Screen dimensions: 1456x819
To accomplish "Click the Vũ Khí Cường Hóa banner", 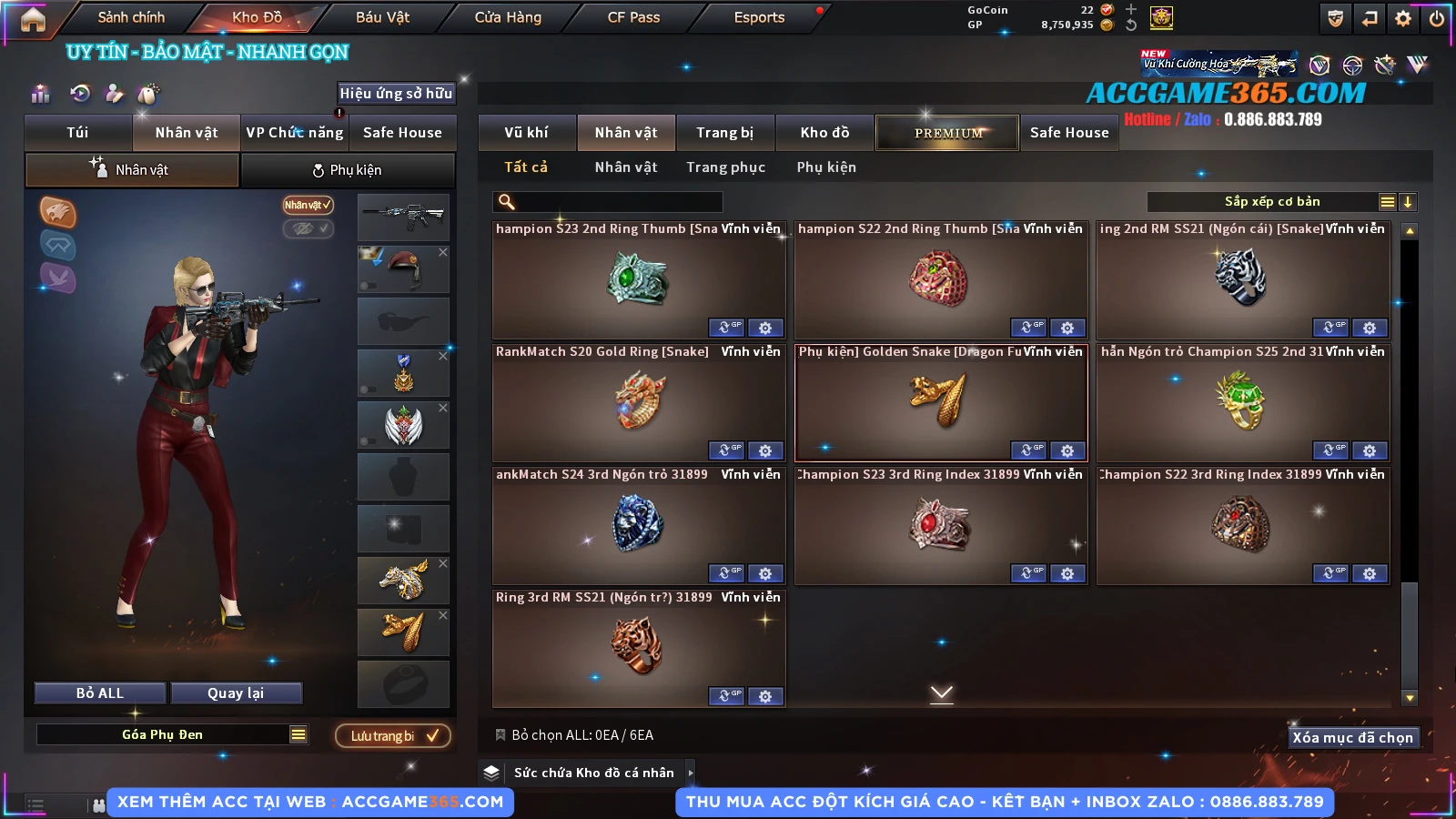I will [1219, 64].
